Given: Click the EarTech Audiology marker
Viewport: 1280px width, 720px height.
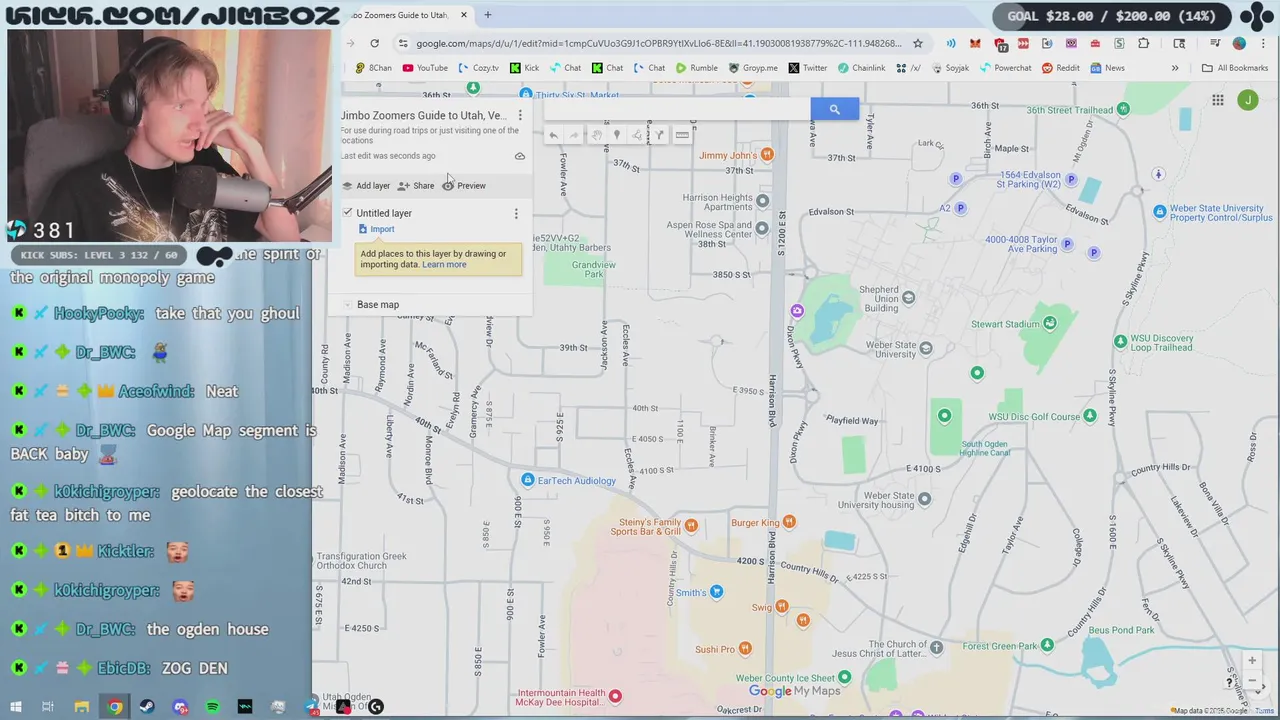Looking at the screenshot, I should (x=528, y=480).
